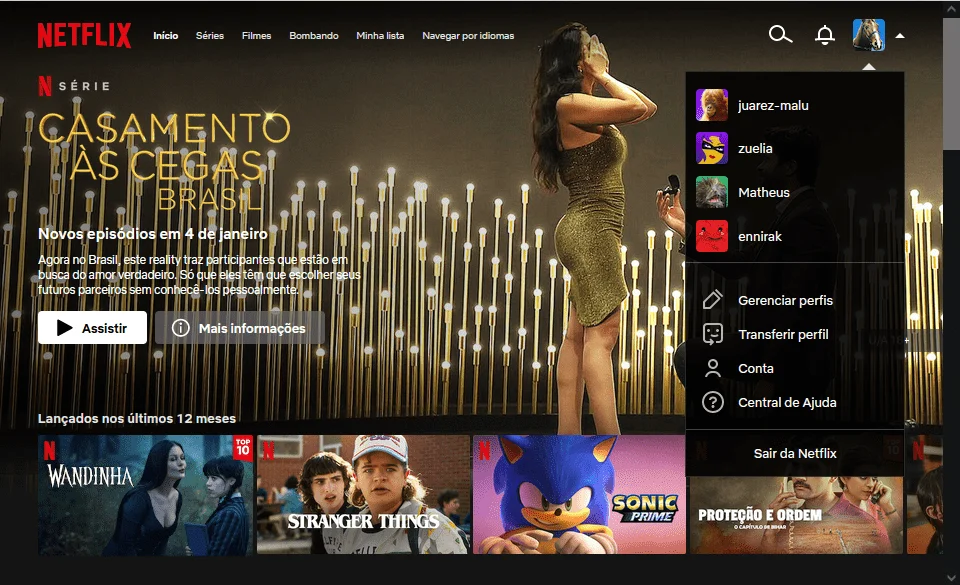This screenshot has height=585, width=960.
Task: Open Transferir perfil
Action: pos(783,334)
